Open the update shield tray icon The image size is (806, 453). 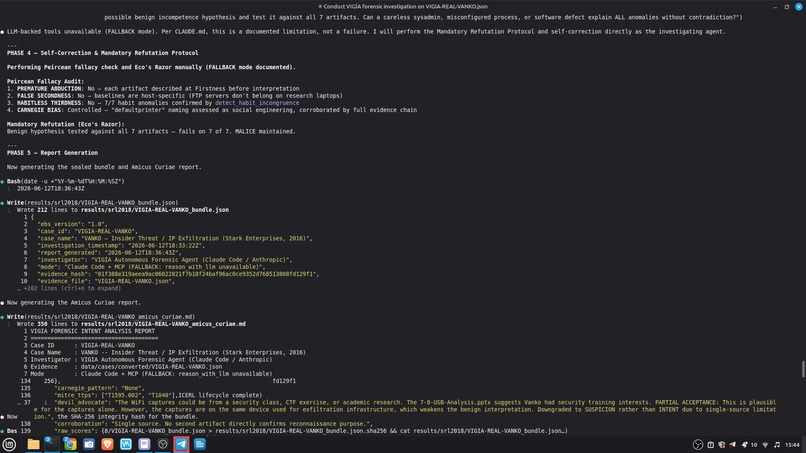(722, 445)
